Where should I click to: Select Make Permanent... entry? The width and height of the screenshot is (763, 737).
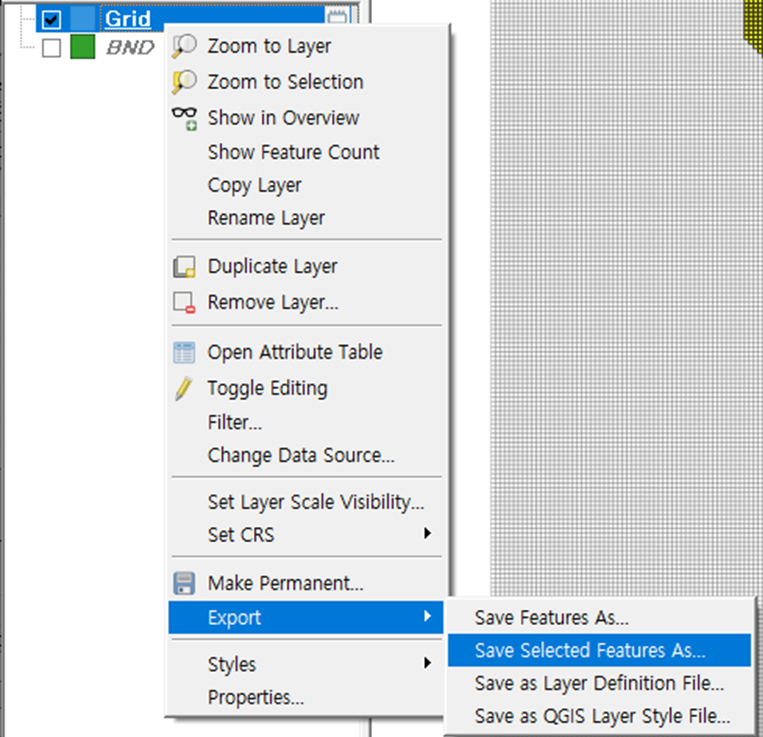[306, 583]
